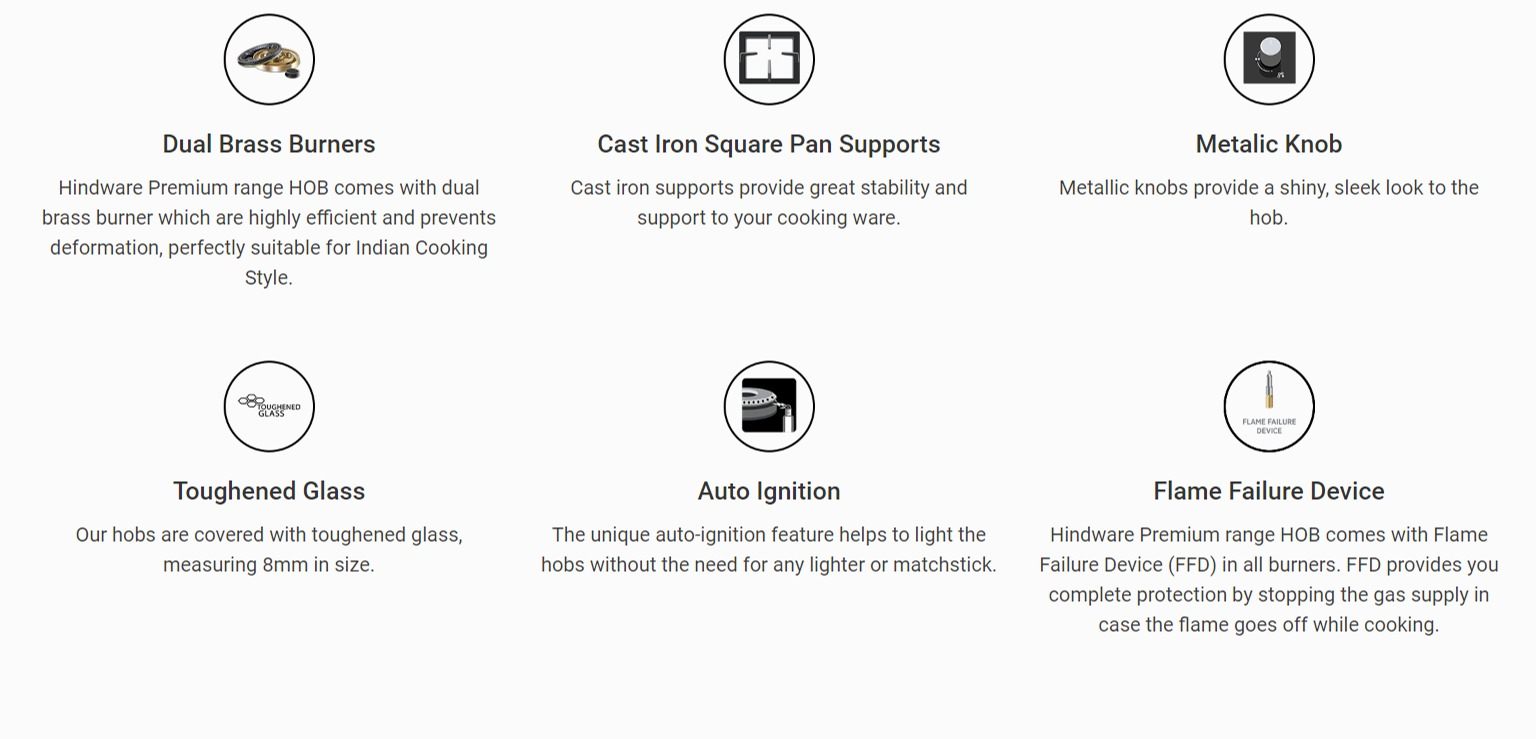Click the auto-ignition feature description text

coord(769,550)
